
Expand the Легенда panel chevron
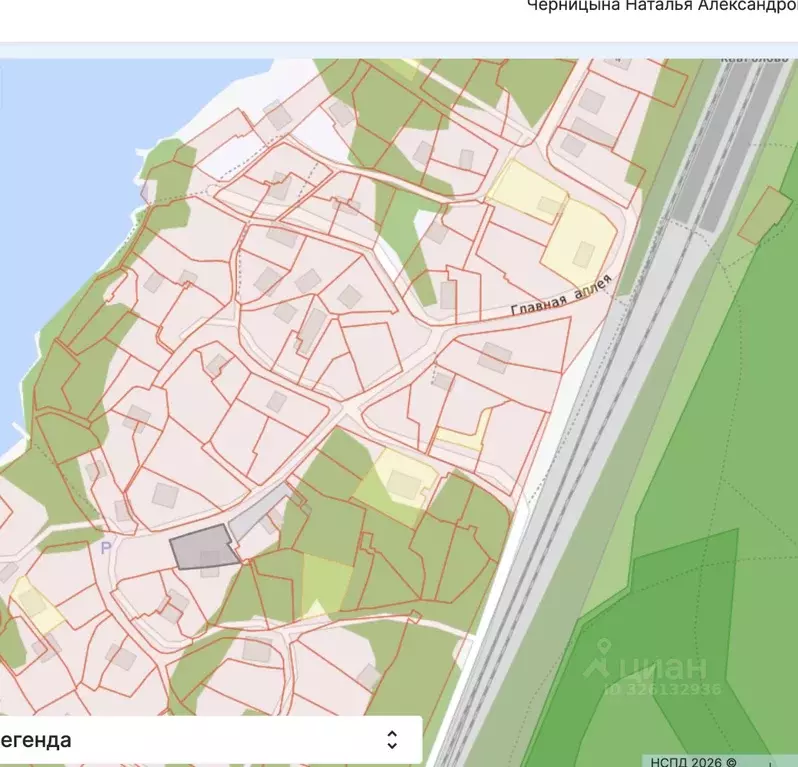click(391, 740)
